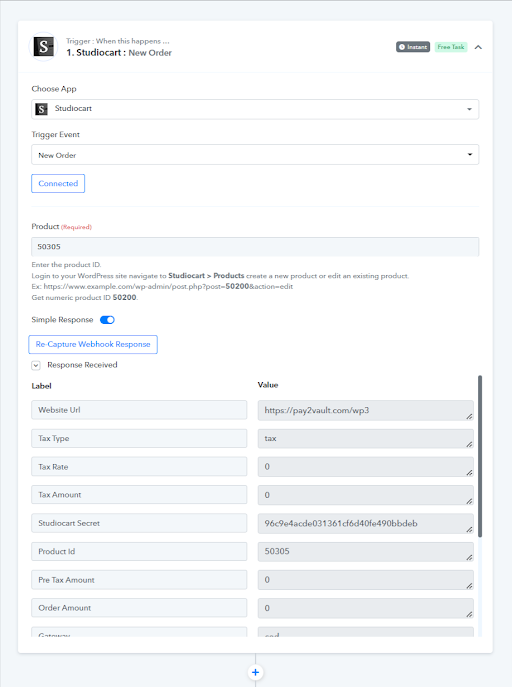Click the Product Id value field

366,552
